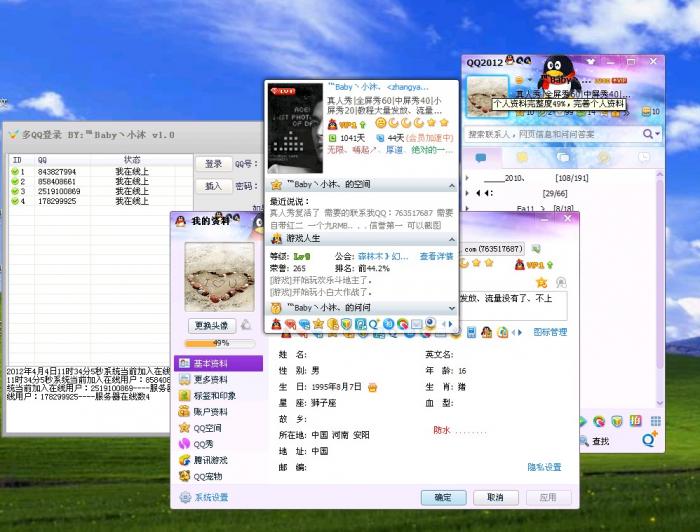The width and height of the screenshot is (700, 532).
Task: Copy account using icon beside (763517687)
Action: [x=536, y=249]
